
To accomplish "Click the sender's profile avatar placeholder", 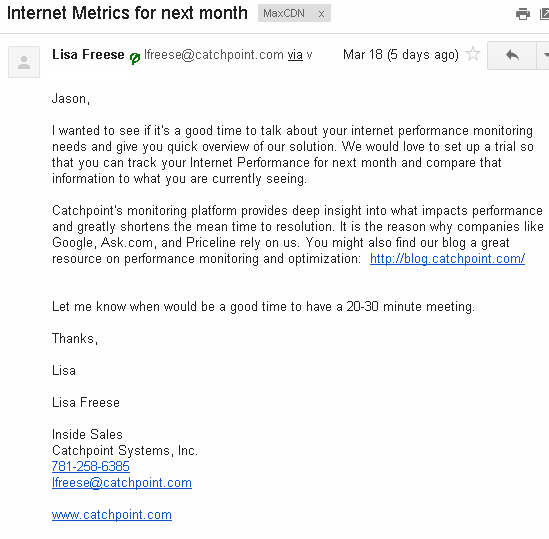I will coord(24,62).
